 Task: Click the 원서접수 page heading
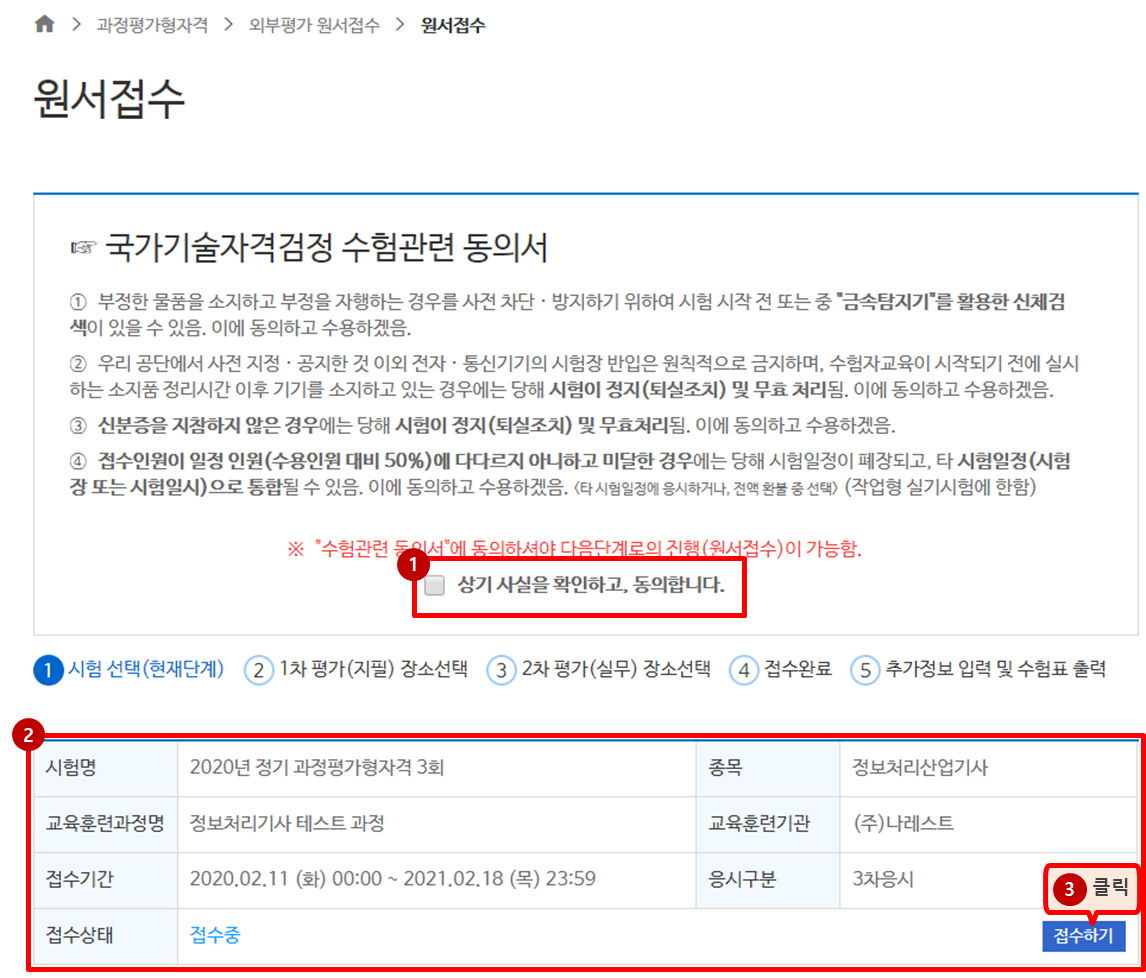(x=109, y=99)
